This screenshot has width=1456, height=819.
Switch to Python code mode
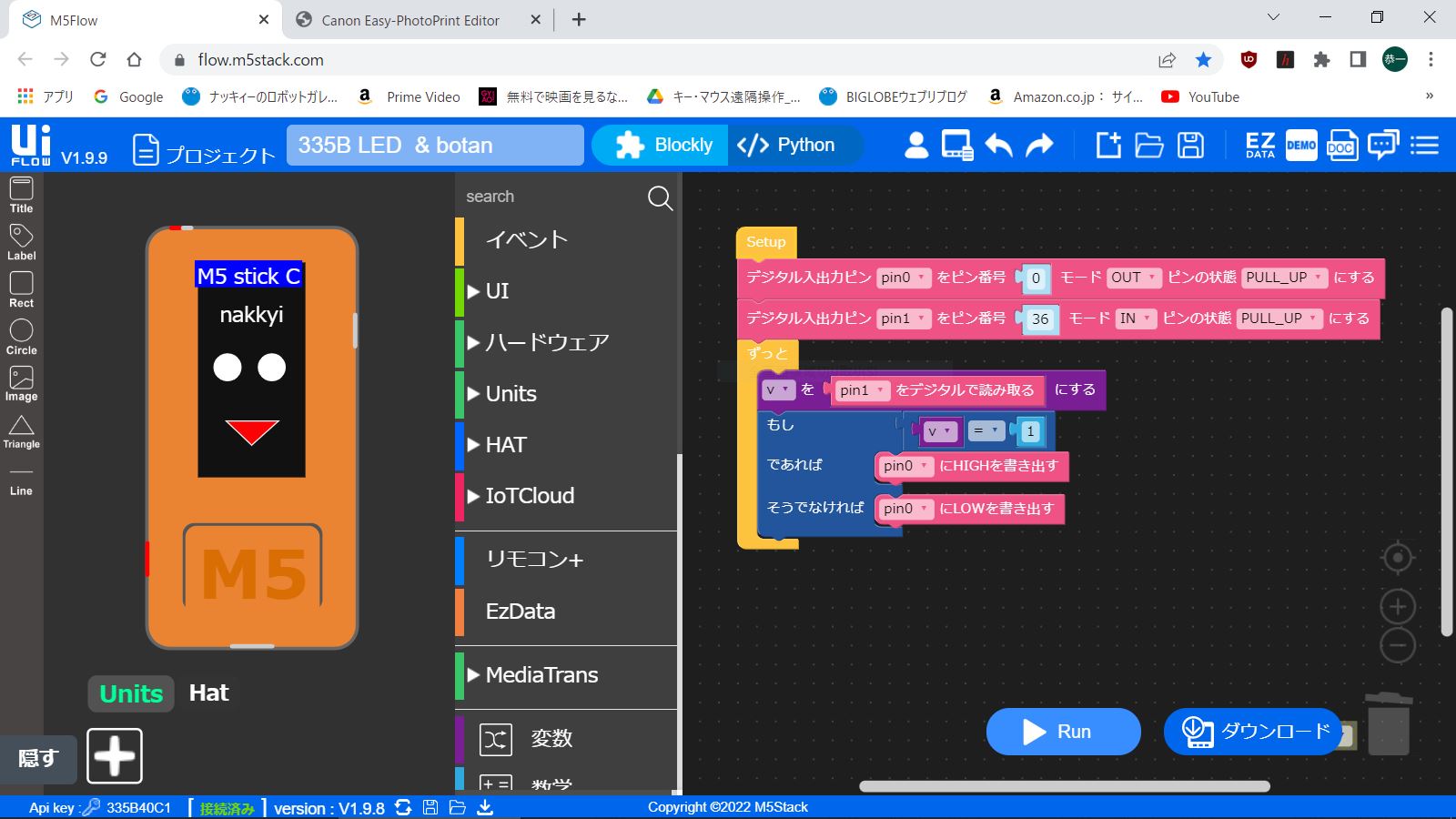pyautogui.click(x=786, y=146)
